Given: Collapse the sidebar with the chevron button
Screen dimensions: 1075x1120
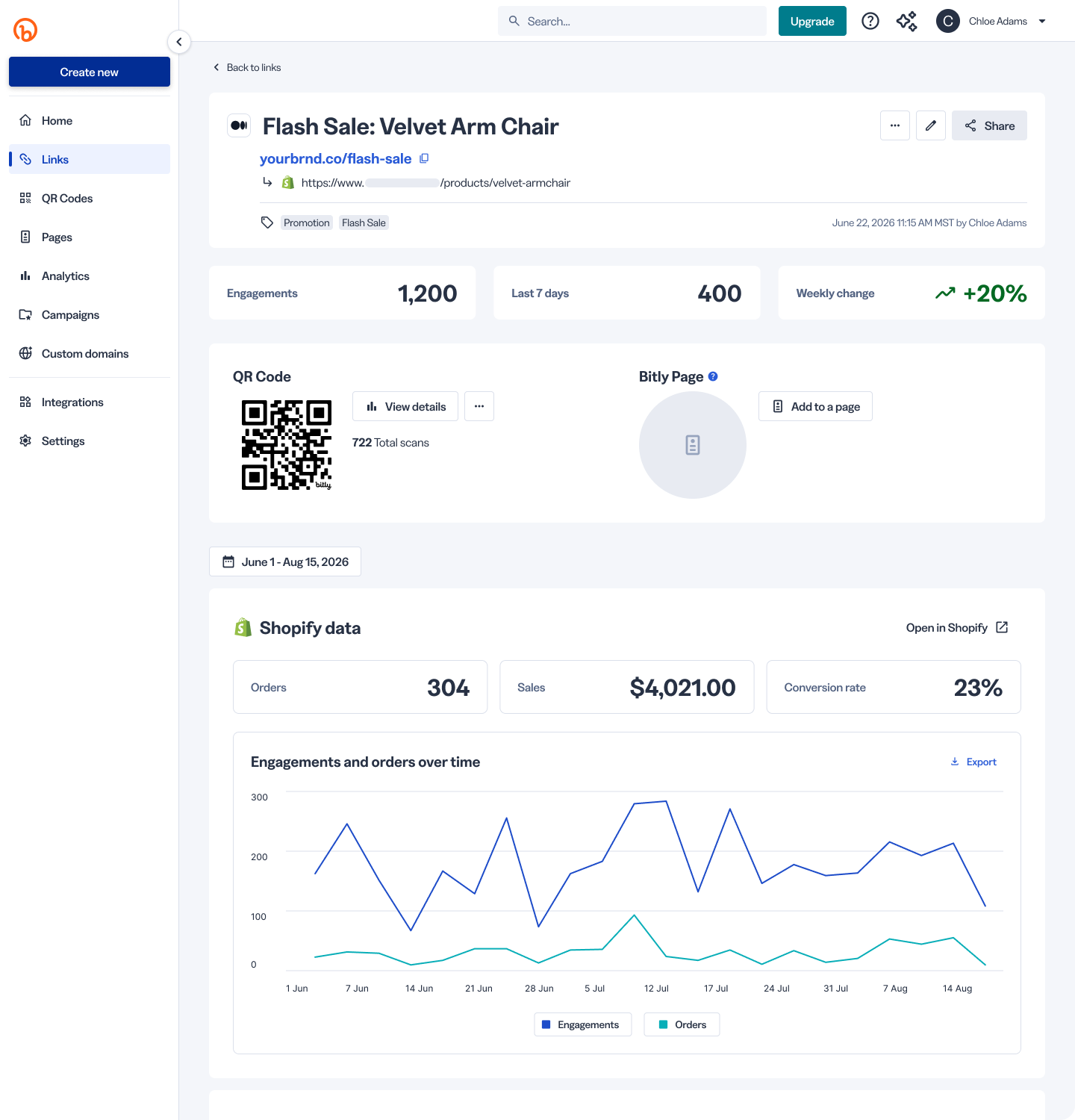Looking at the screenshot, I should [179, 42].
